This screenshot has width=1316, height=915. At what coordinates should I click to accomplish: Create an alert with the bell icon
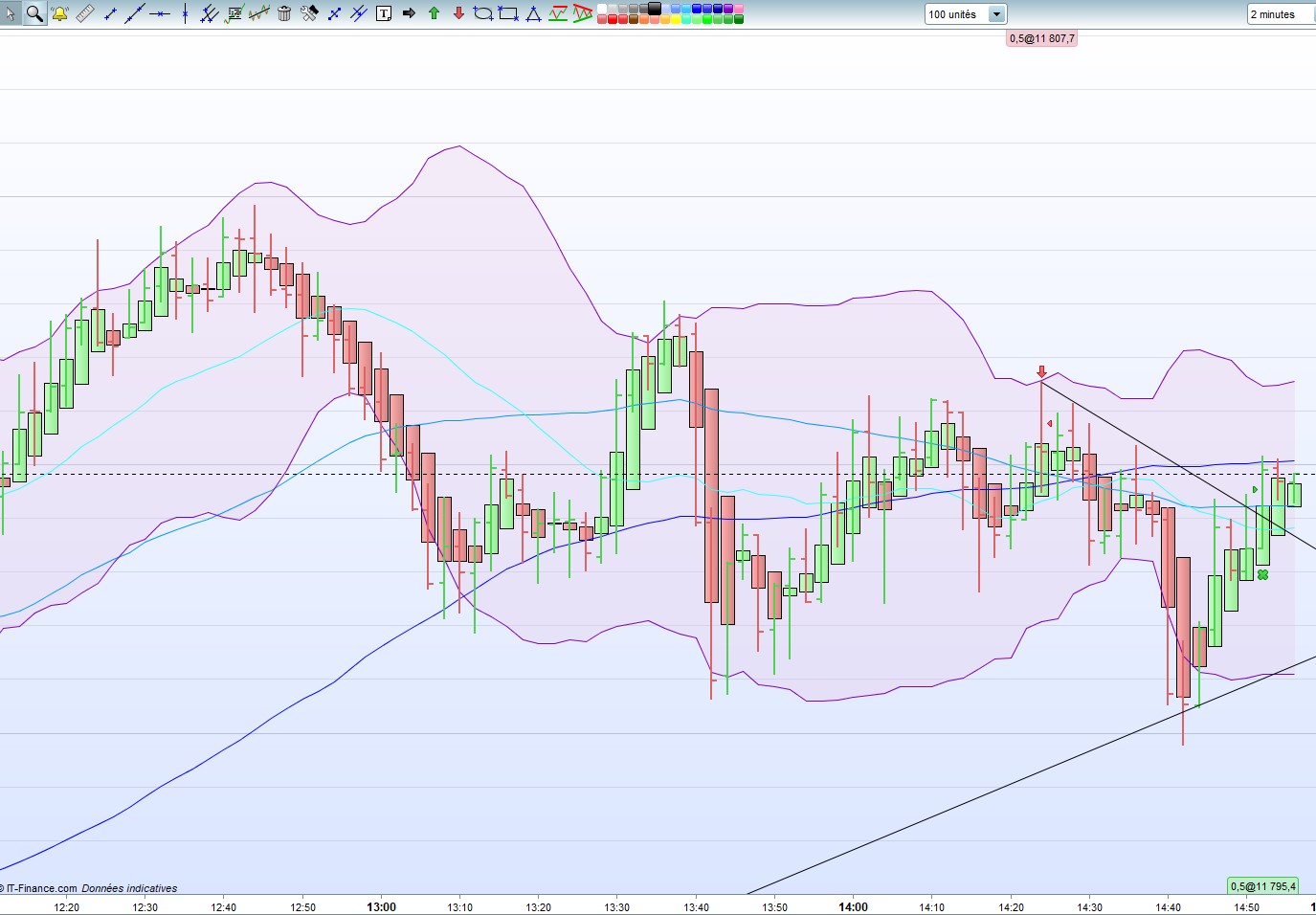pos(59,13)
